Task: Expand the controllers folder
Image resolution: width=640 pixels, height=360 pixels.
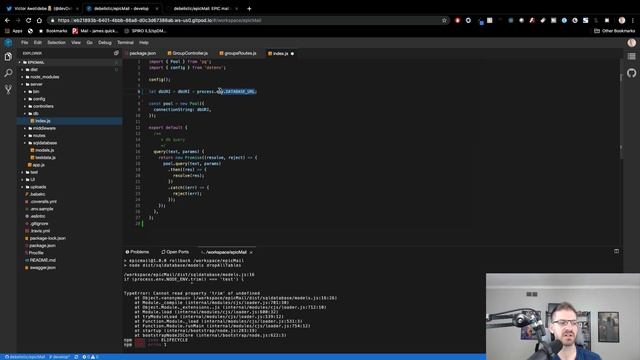Action: 43,107
